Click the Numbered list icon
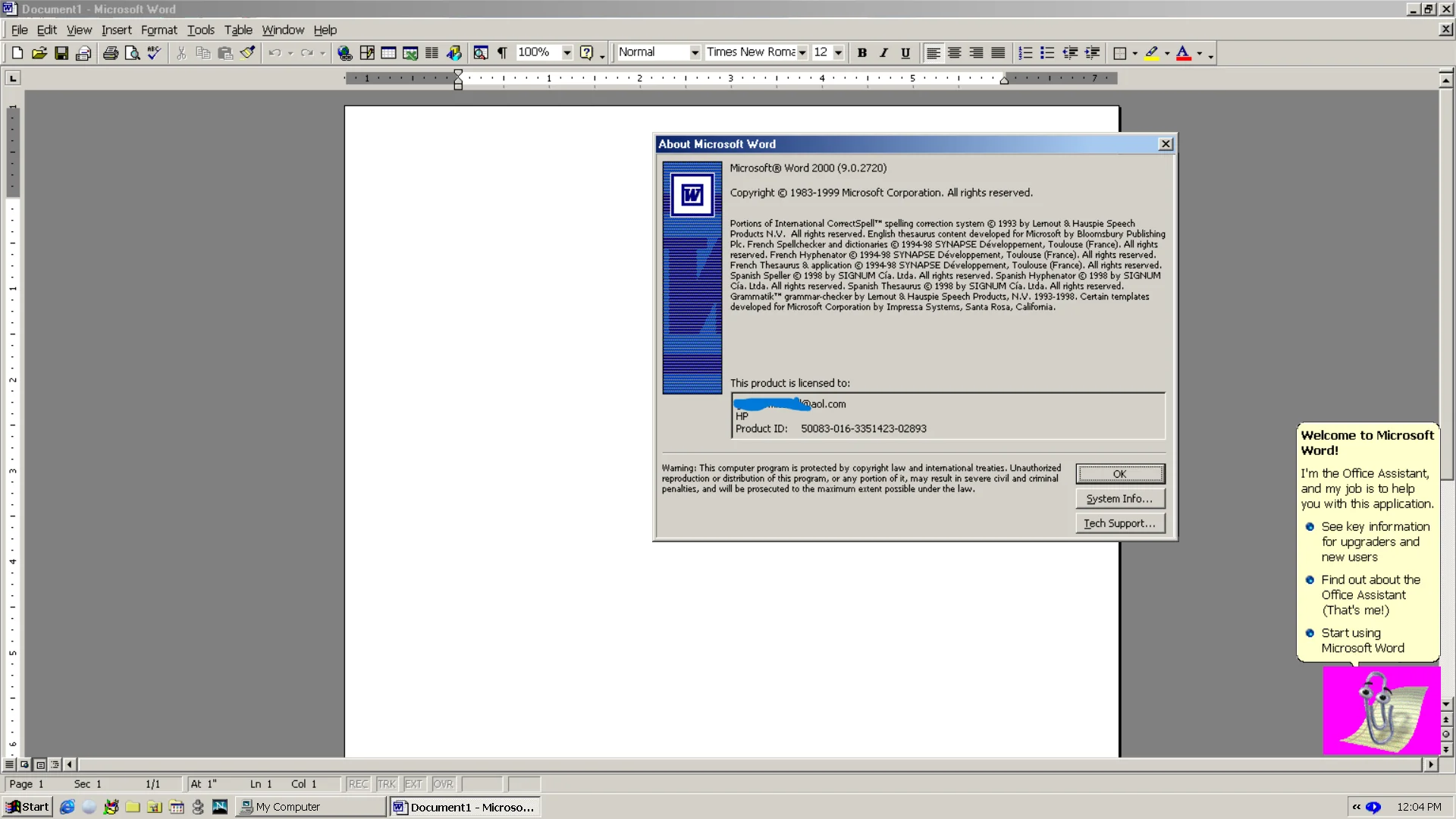Image resolution: width=1456 pixels, height=819 pixels. pyautogui.click(x=1026, y=52)
